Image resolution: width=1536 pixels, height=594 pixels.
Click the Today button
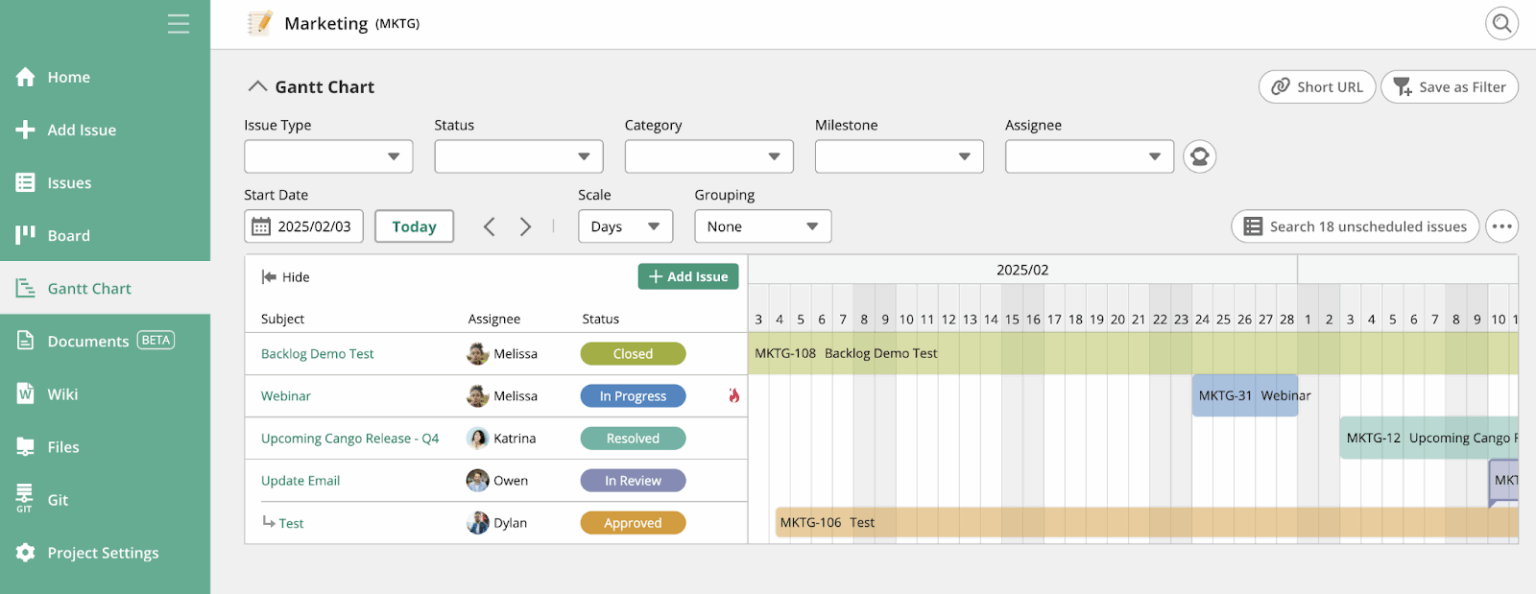pyautogui.click(x=414, y=226)
